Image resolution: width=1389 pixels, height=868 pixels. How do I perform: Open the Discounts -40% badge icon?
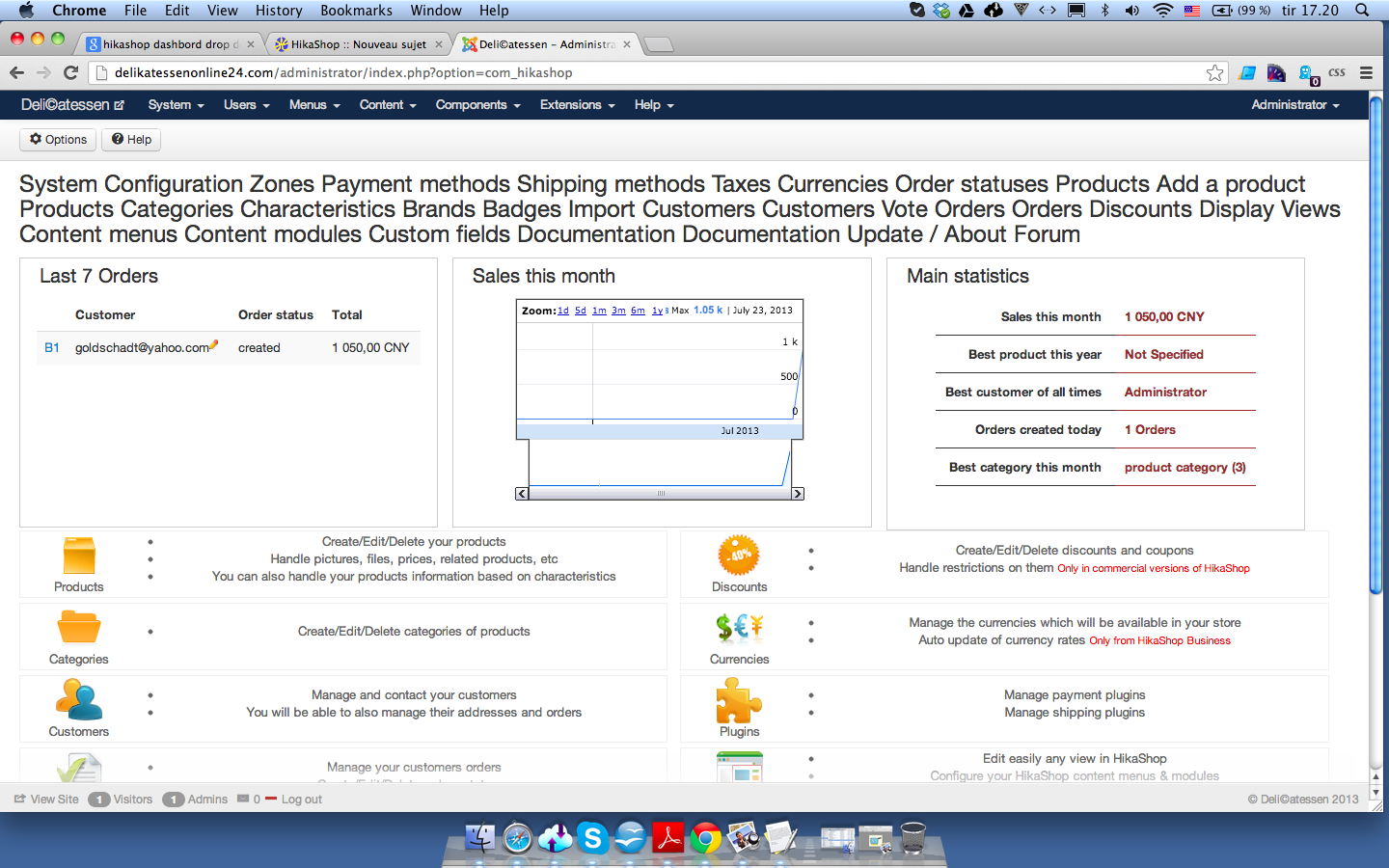coord(739,556)
